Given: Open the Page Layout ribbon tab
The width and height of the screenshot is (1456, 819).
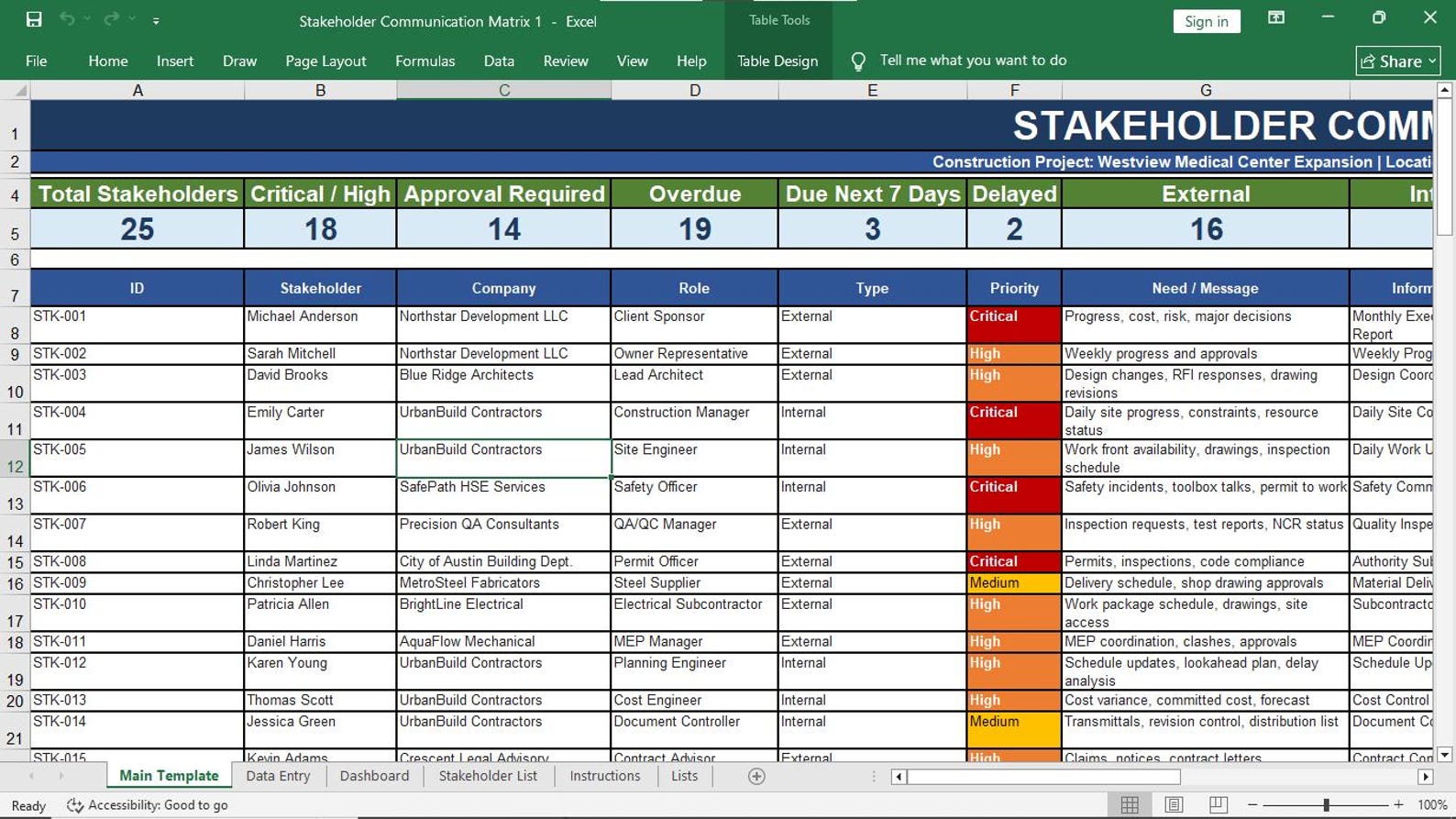Looking at the screenshot, I should 325,61.
